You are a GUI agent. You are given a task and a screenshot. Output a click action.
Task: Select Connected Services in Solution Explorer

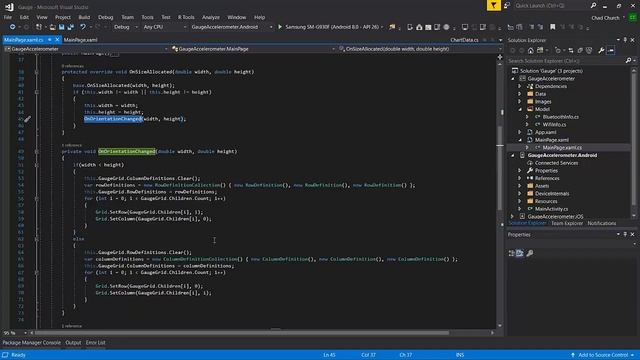[556, 163]
